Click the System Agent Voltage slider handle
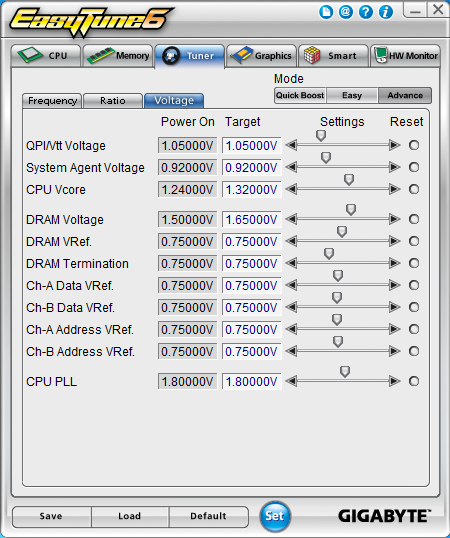This screenshot has width=450, height=538. [x=326, y=158]
